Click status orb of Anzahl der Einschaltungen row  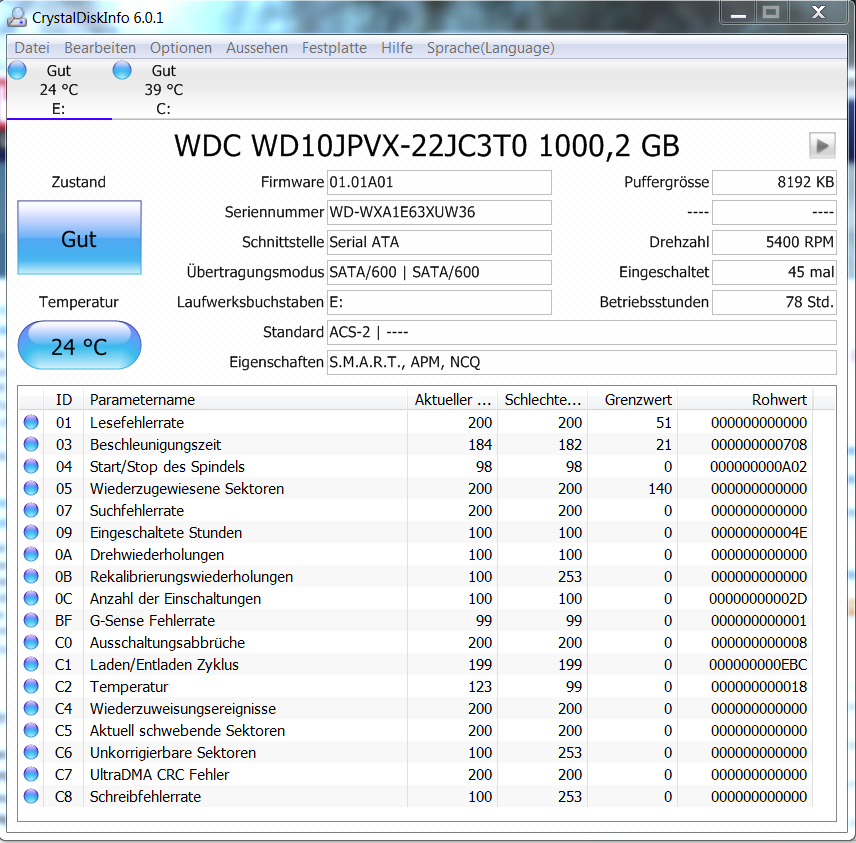[31, 598]
